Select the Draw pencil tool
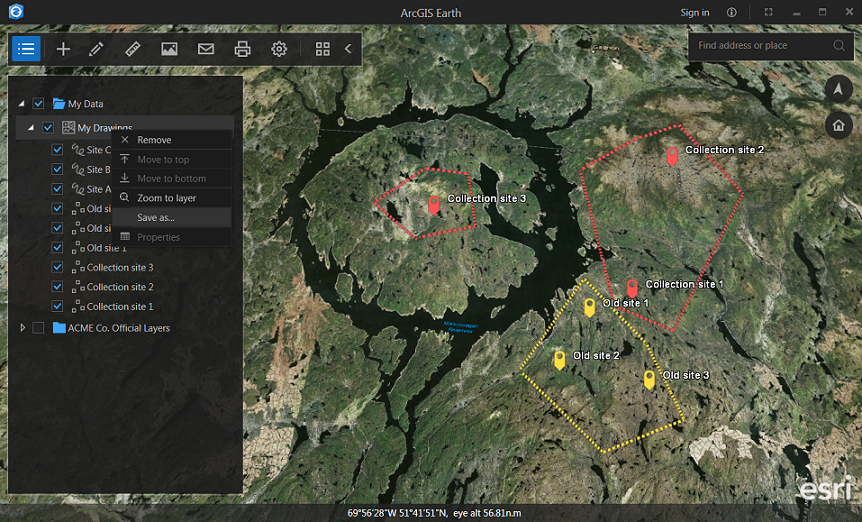The height and width of the screenshot is (522, 862). point(96,49)
